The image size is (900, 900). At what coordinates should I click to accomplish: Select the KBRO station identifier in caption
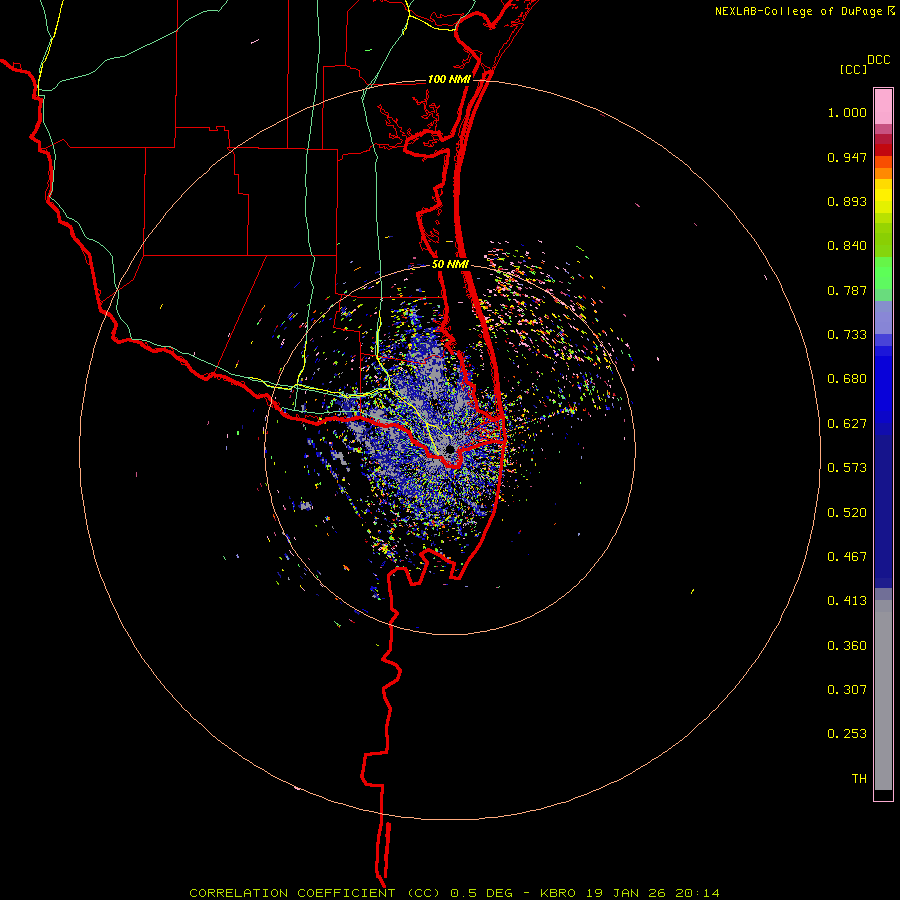click(x=557, y=893)
